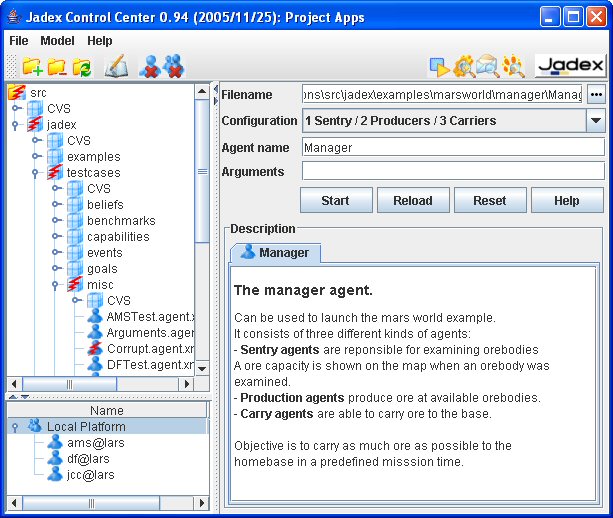Click the Reload button
The width and height of the screenshot is (613, 518).
click(x=413, y=201)
